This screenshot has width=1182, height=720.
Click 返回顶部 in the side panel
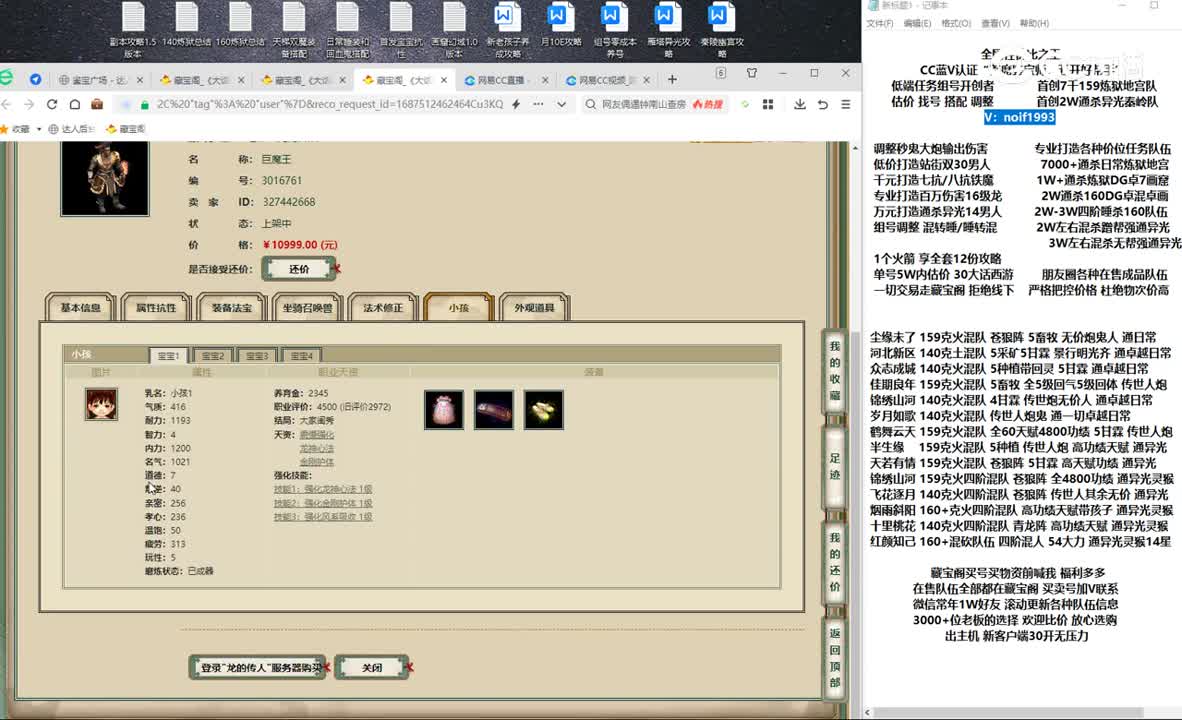tap(834, 657)
